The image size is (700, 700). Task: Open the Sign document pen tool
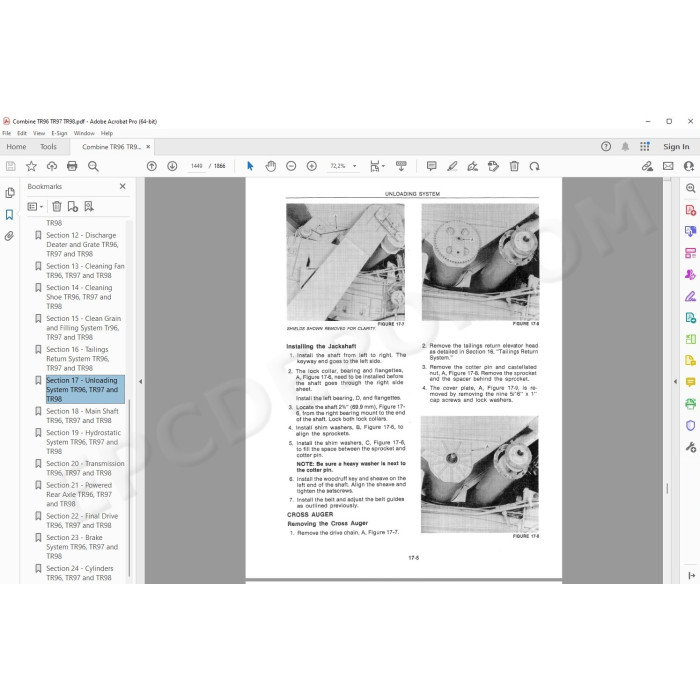[x=472, y=167]
